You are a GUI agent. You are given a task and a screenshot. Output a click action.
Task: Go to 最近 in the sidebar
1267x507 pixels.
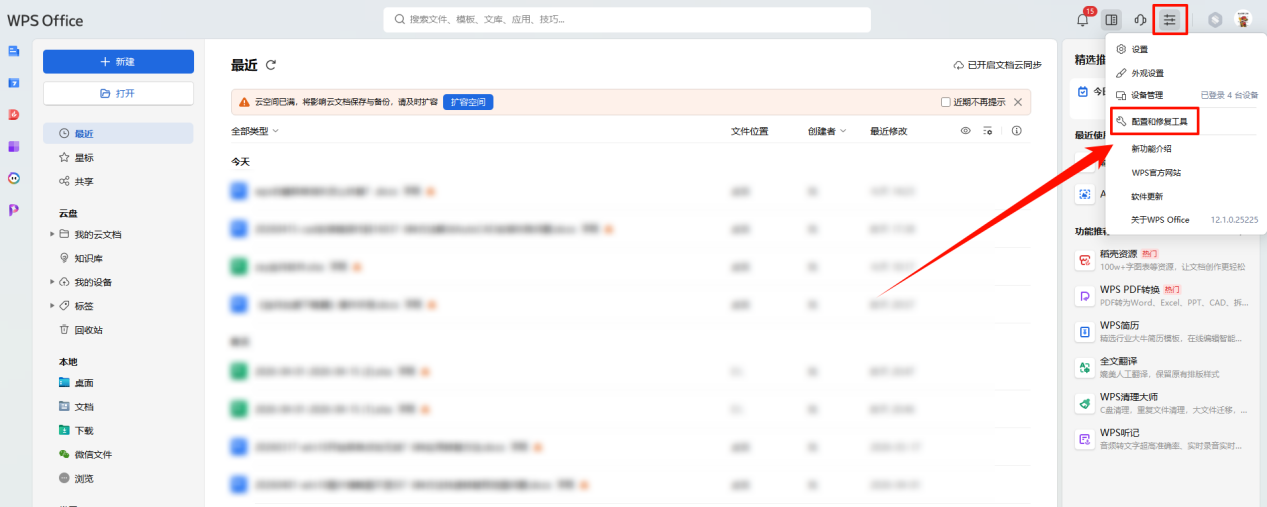(x=118, y=133)
